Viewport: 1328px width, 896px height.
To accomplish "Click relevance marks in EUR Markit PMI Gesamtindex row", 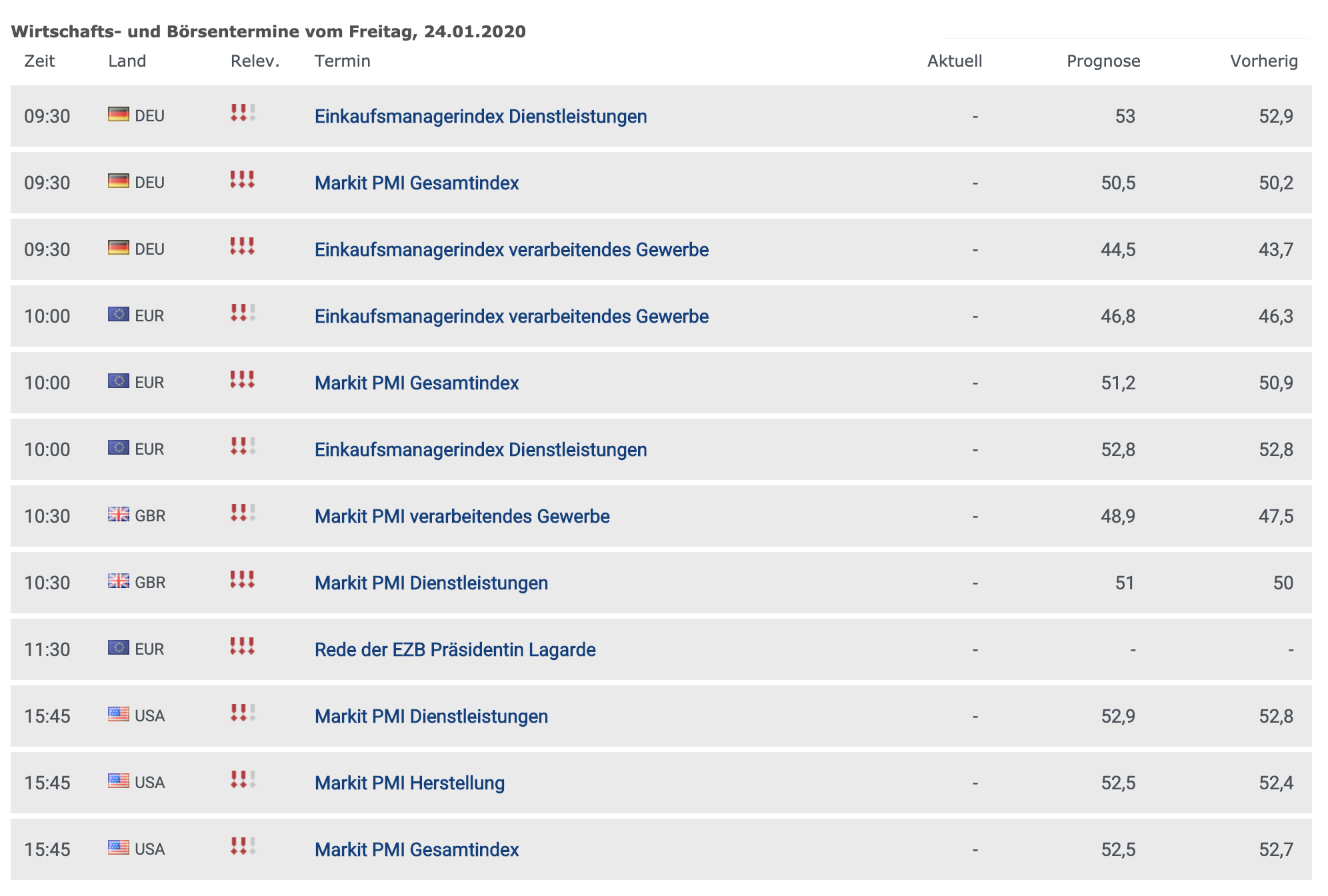I will pyautogui.click(x=243, y=379).
